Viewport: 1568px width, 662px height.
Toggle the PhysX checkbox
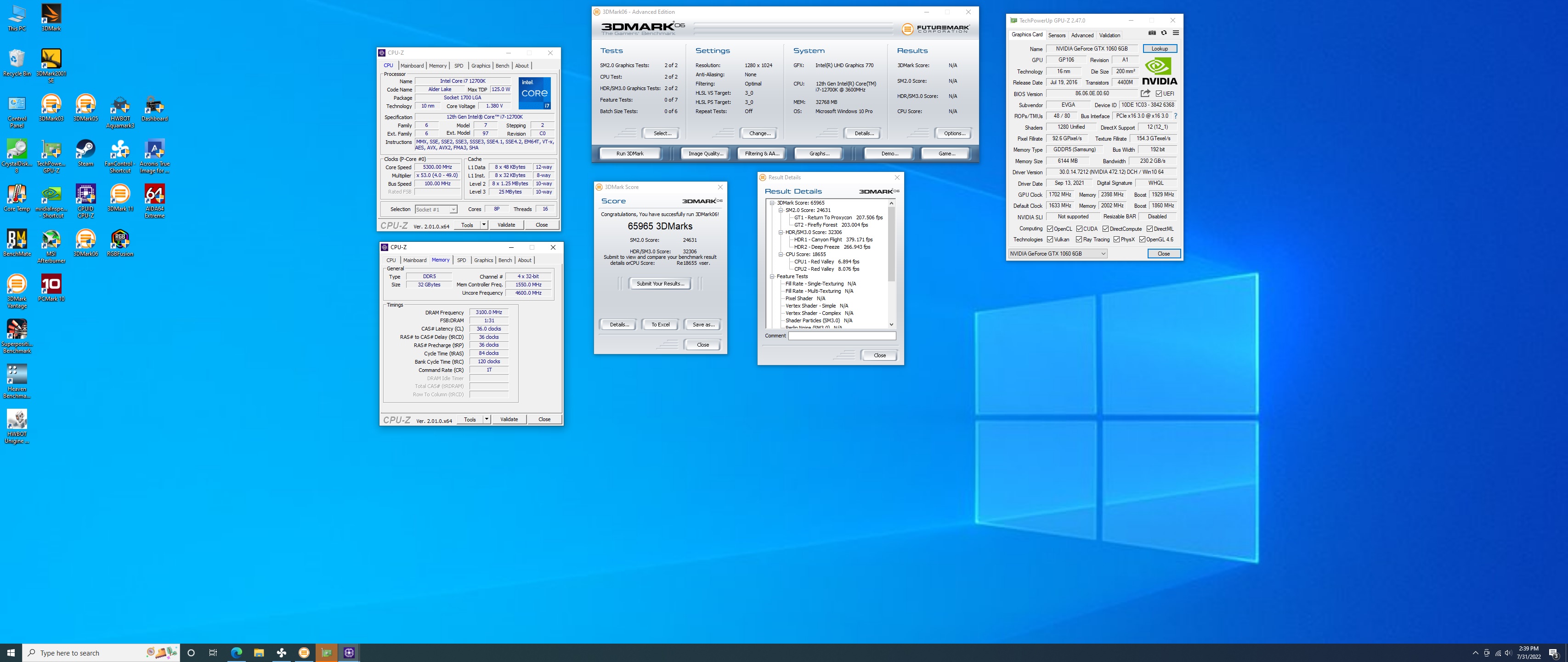1116,240
